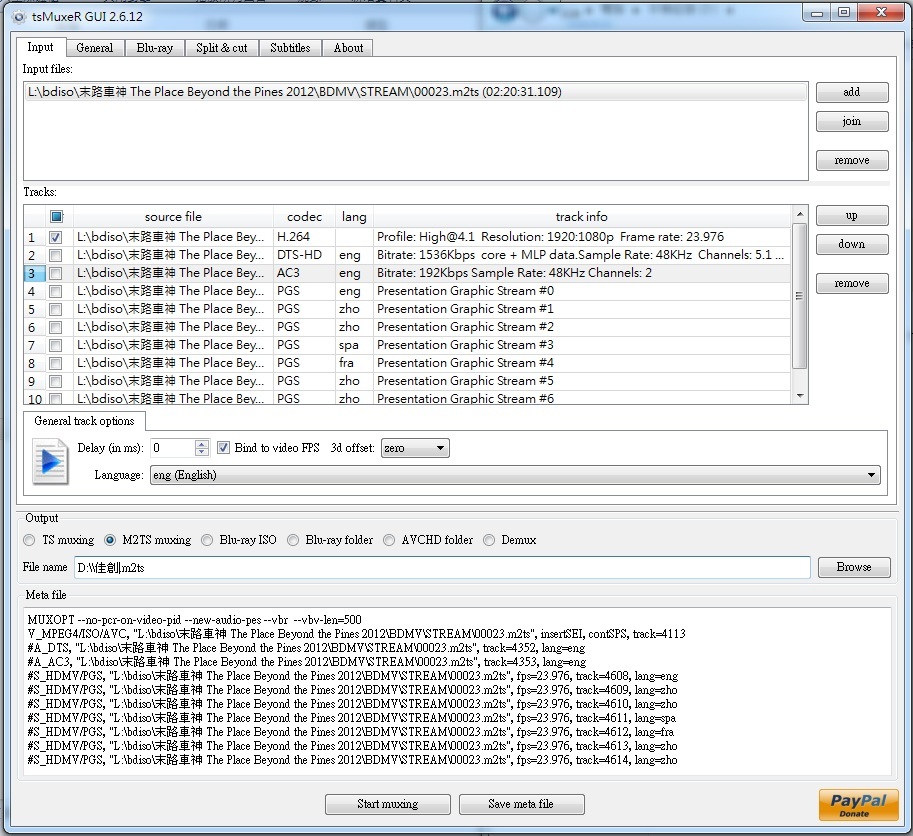Check the spa PGS subtitle track box
This screenshot has width=913, height=836.
pos(55,345)
